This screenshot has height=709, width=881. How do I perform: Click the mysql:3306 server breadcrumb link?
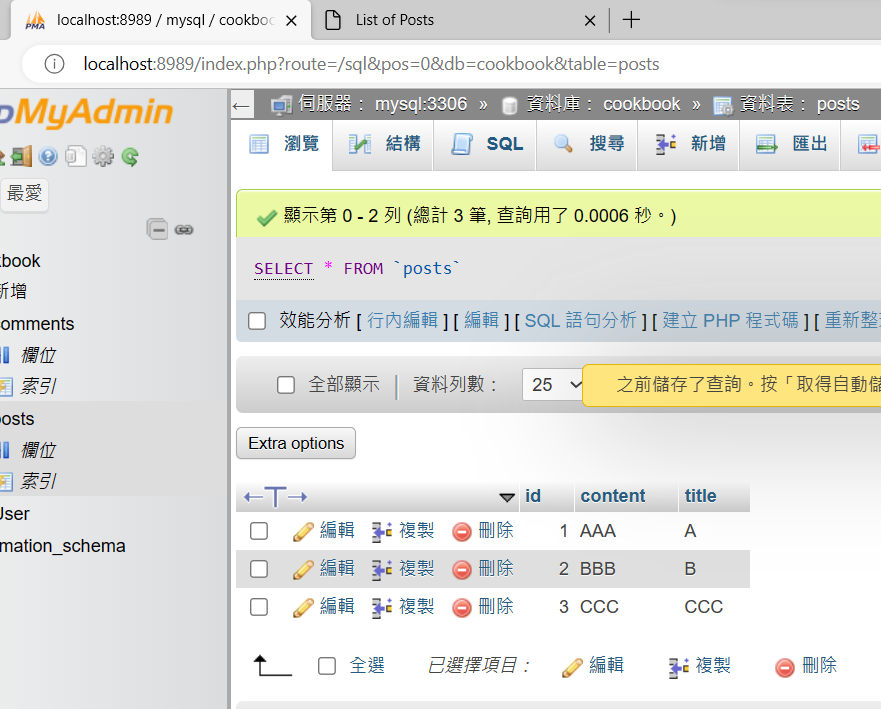point(421,104)
